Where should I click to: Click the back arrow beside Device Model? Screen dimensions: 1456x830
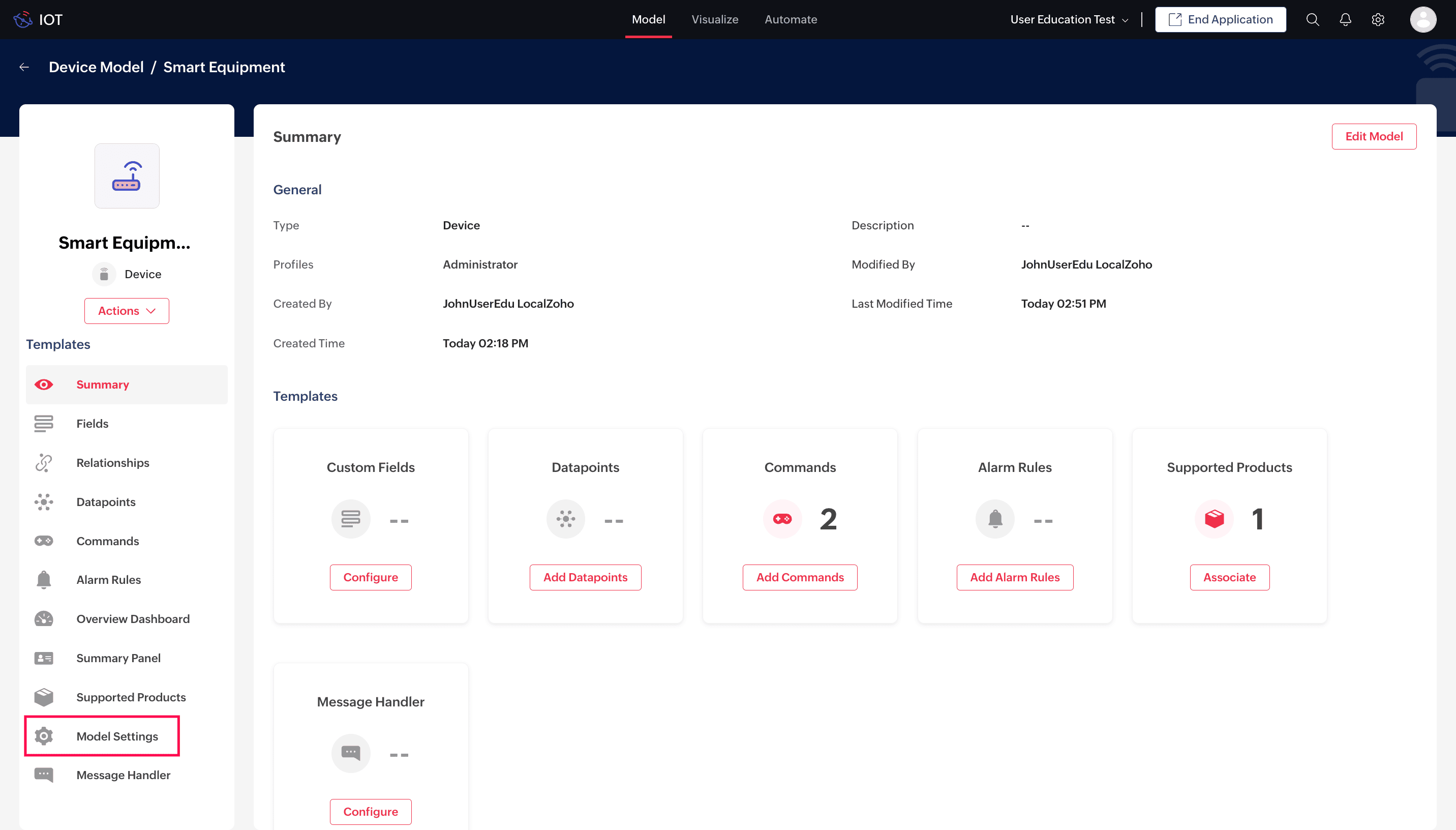click(x=24, y=67)
